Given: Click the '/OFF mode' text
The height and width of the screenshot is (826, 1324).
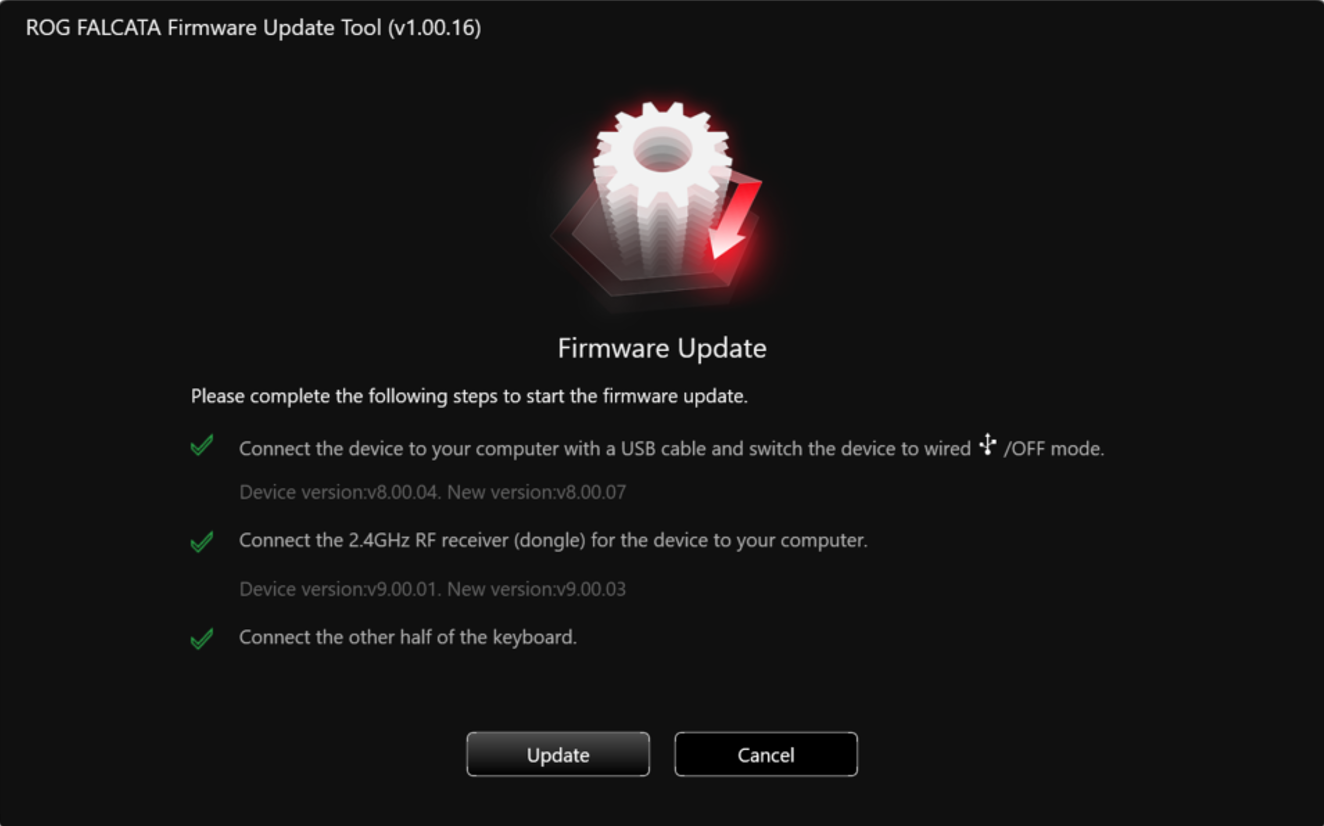Looking at the screenshot, I should click(1054, 449).
